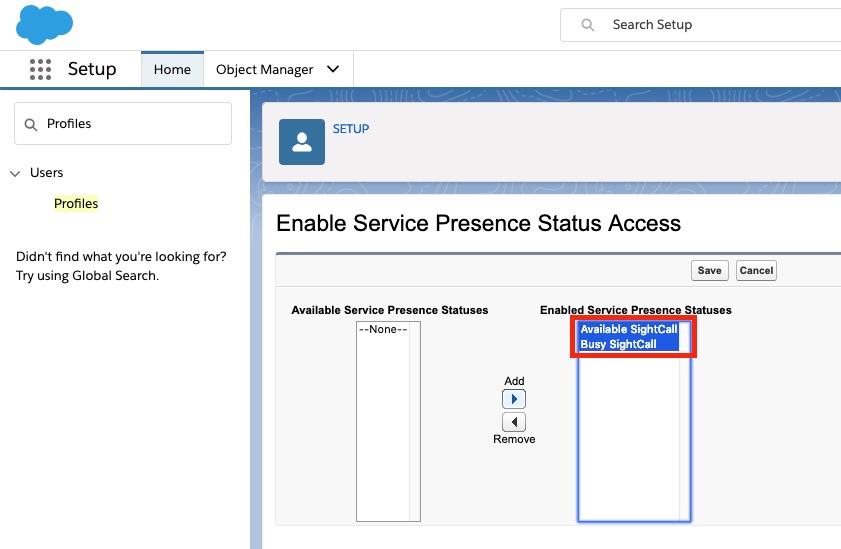Open Profiles in the sidebar tree
This screenshot has height=549, width=841.
(76, 204)
